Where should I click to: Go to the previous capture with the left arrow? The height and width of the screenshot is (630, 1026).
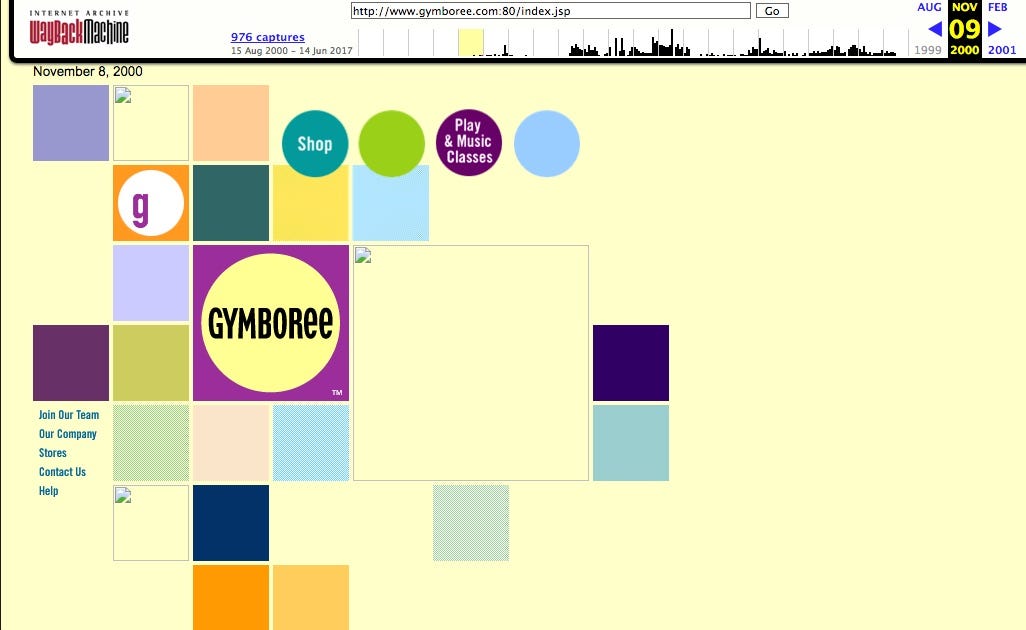[935, 29]
